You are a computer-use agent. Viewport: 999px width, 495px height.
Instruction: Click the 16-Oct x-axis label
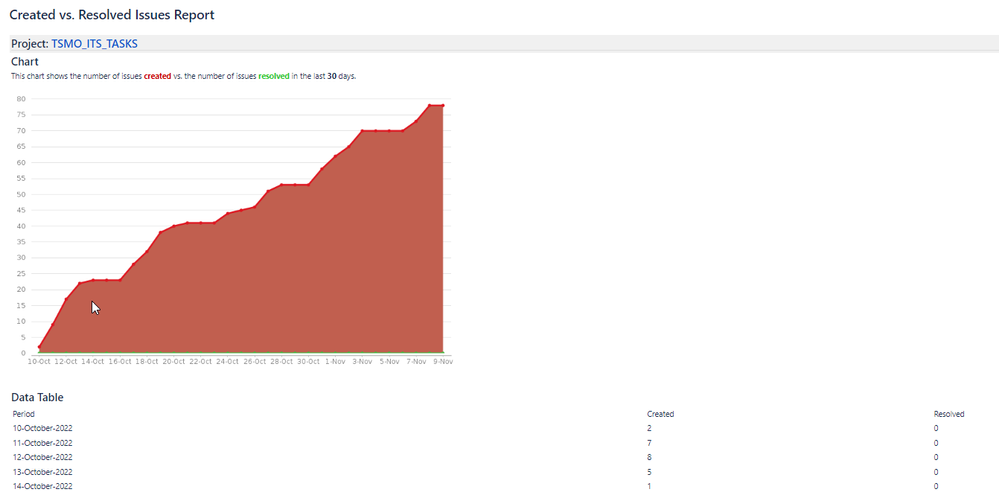(x=120, y=361)
